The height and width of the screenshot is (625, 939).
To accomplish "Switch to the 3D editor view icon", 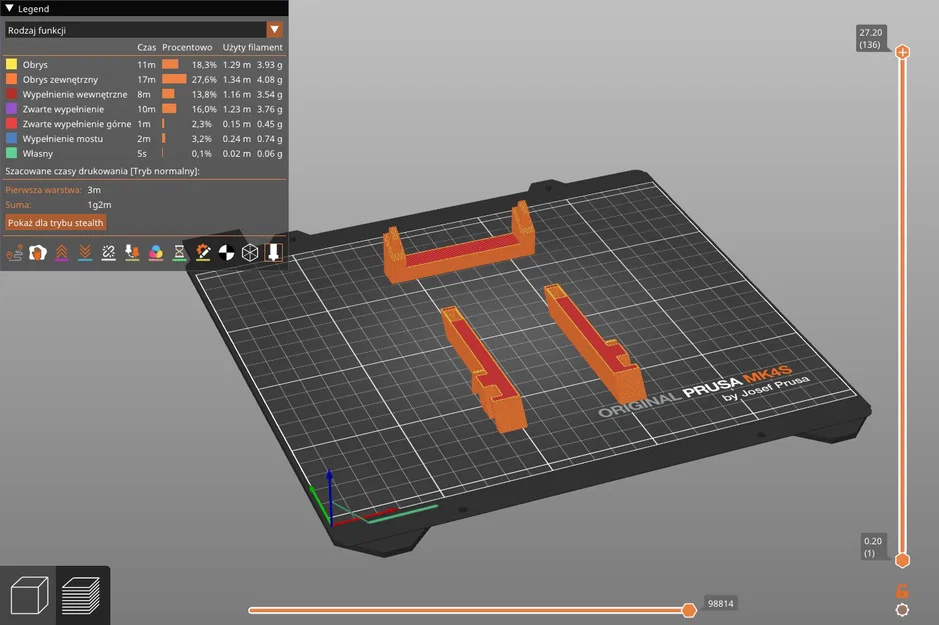I will [28, 594].
